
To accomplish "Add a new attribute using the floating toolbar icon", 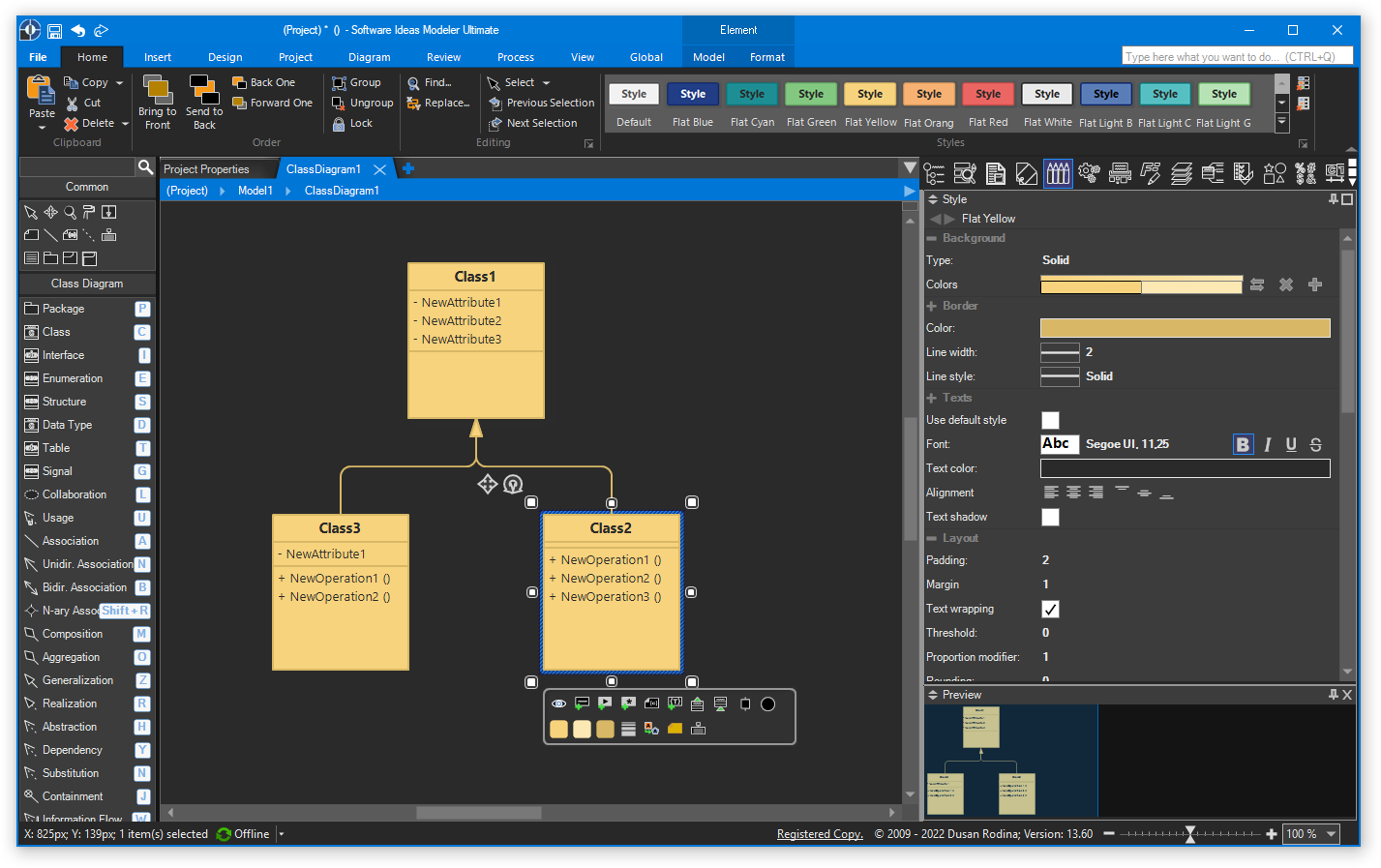I will [x=582, y=703].
